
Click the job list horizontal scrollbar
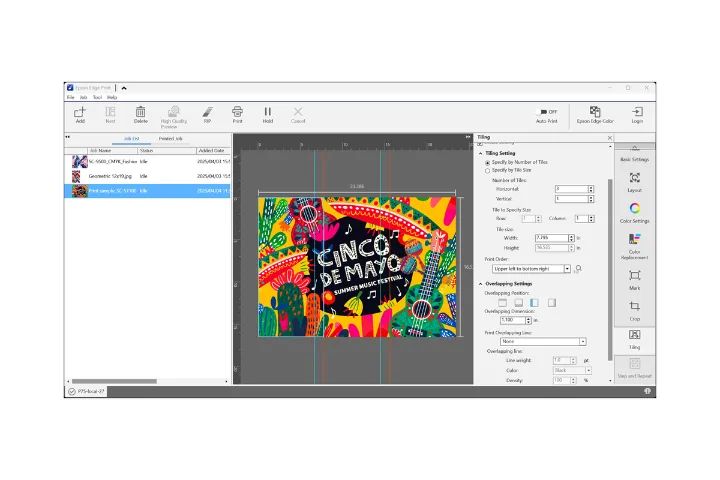(x=114, y=381)
